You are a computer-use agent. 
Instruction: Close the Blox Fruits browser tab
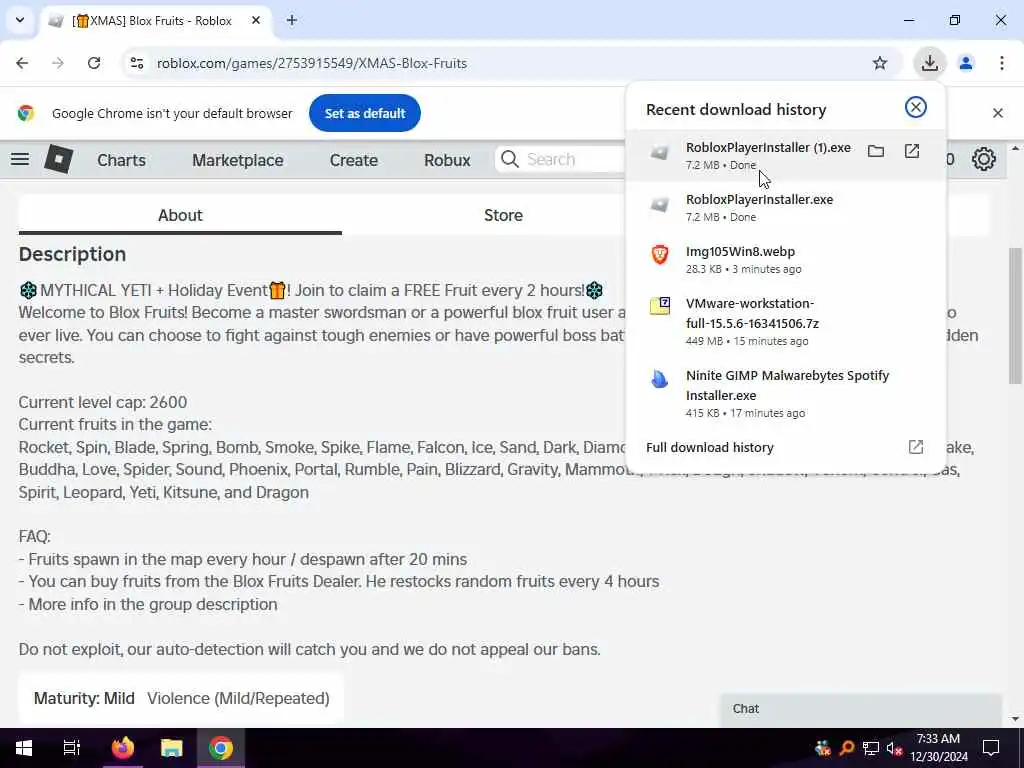(256, 20)
